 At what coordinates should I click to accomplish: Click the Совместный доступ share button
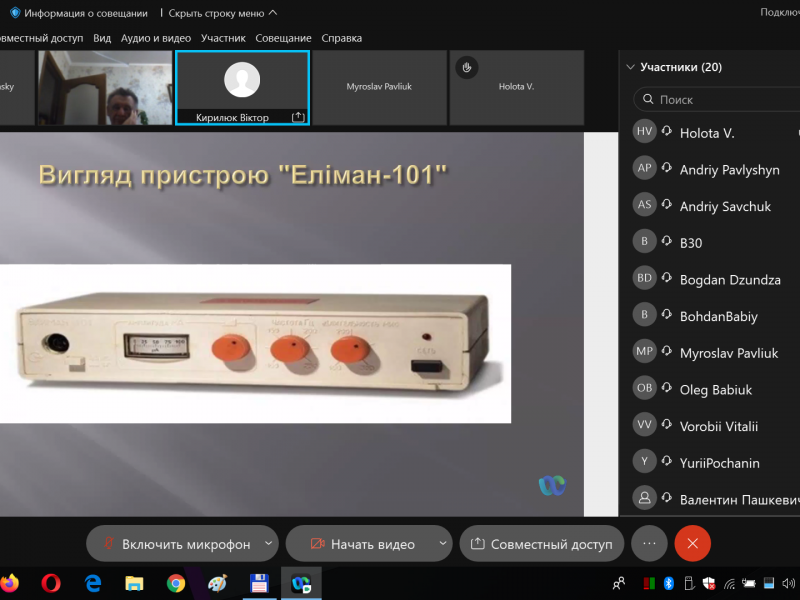tap(542, 544)
